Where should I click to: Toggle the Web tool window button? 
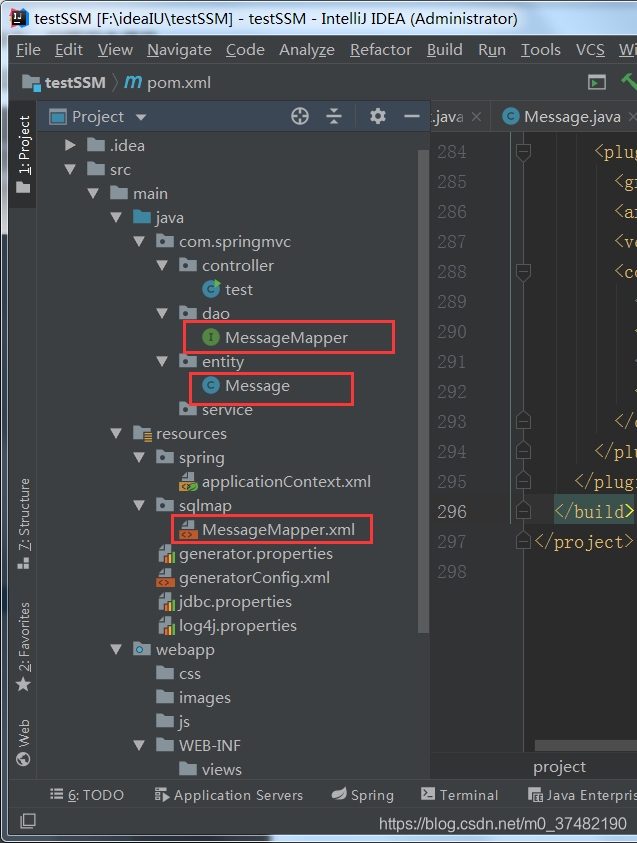click(x=23, y=741)
